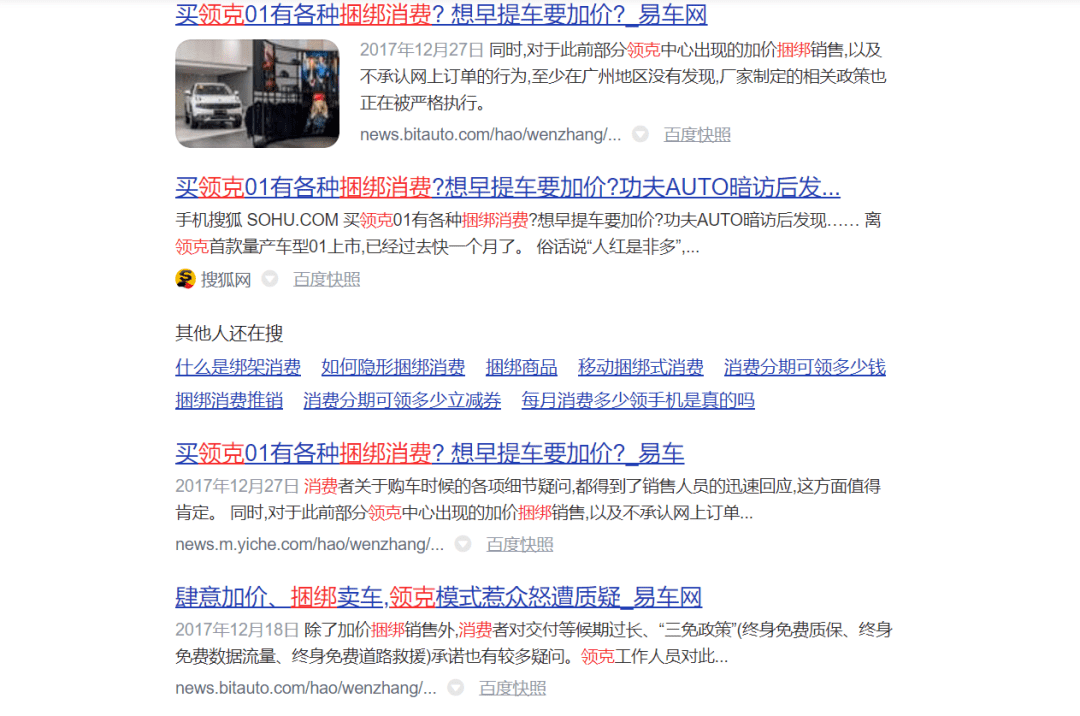This screenshot has width=1080, height=716.
Task: Click the 搜狐网 source name
Action: point(226,280)
